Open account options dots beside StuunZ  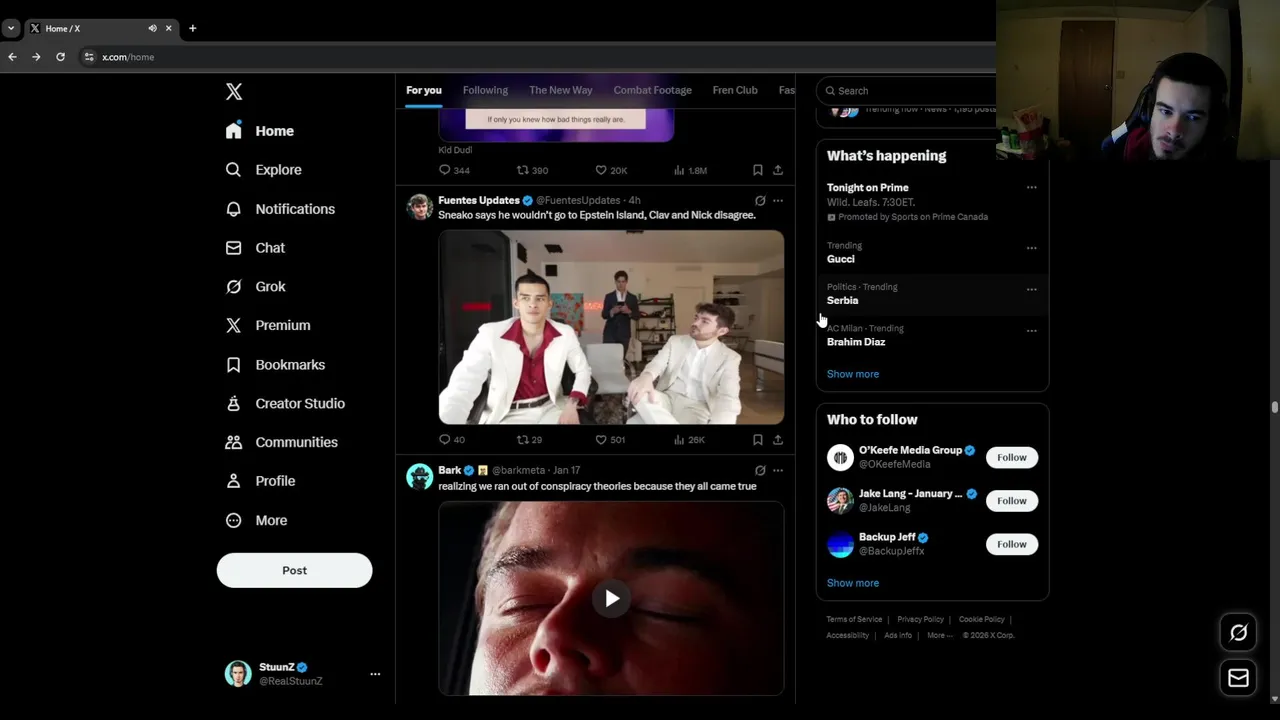click(375, 674)
